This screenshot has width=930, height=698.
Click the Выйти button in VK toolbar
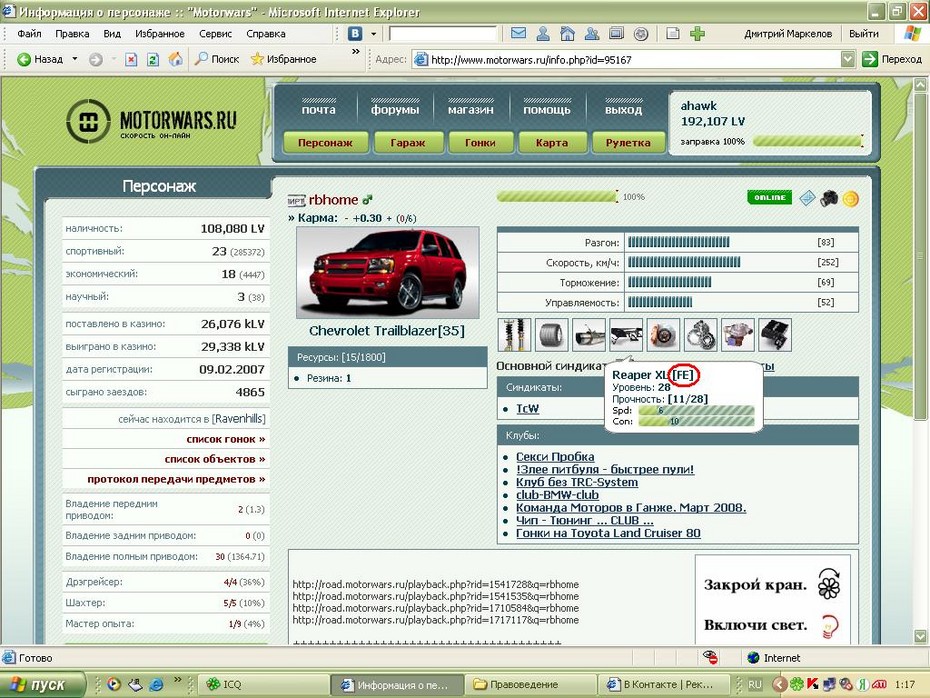coord(864,34)
